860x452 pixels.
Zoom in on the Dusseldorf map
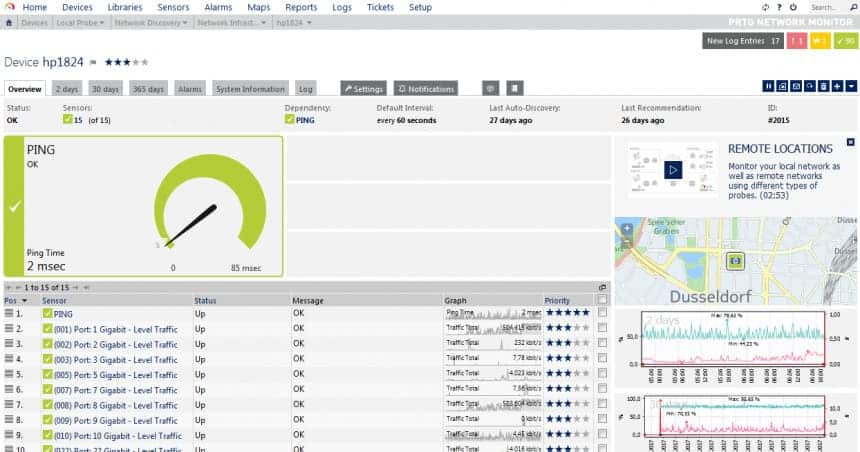(627, 228)
